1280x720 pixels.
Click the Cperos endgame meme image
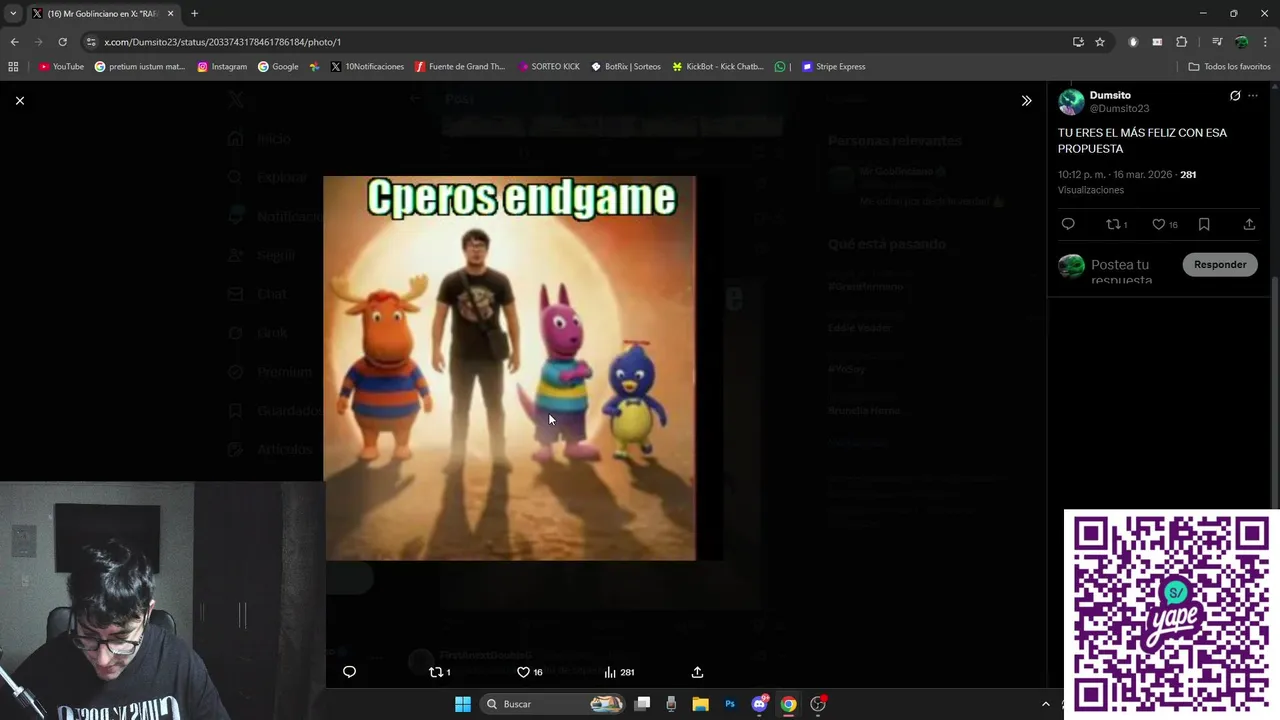tap(510, 368)
